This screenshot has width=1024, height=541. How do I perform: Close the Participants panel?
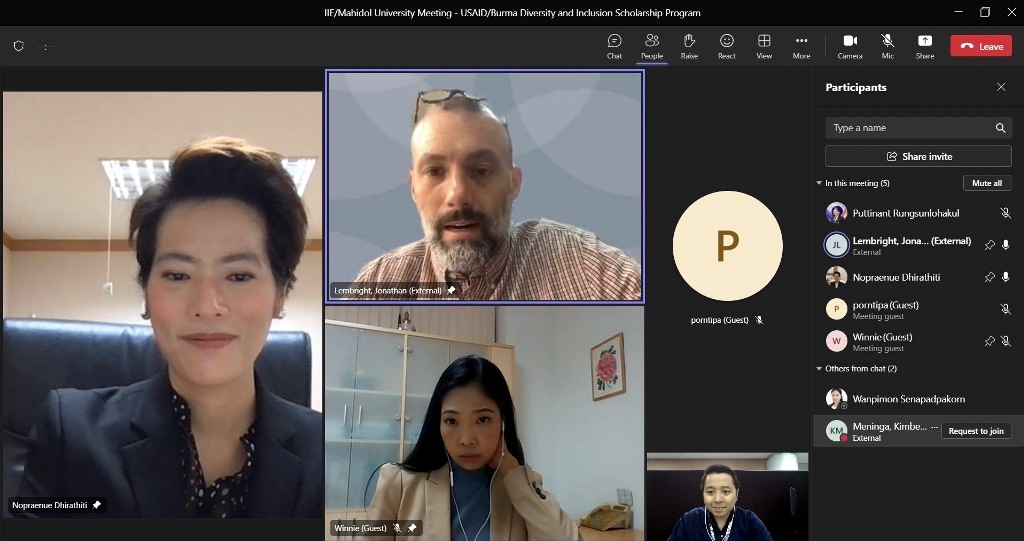[x=1001, y=87]
